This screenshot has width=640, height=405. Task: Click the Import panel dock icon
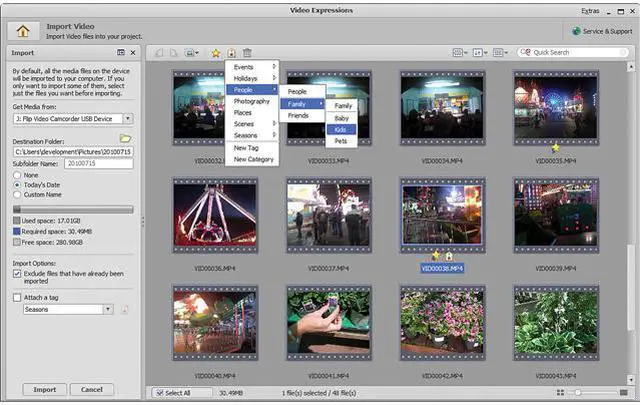click(x=120, y=52)
